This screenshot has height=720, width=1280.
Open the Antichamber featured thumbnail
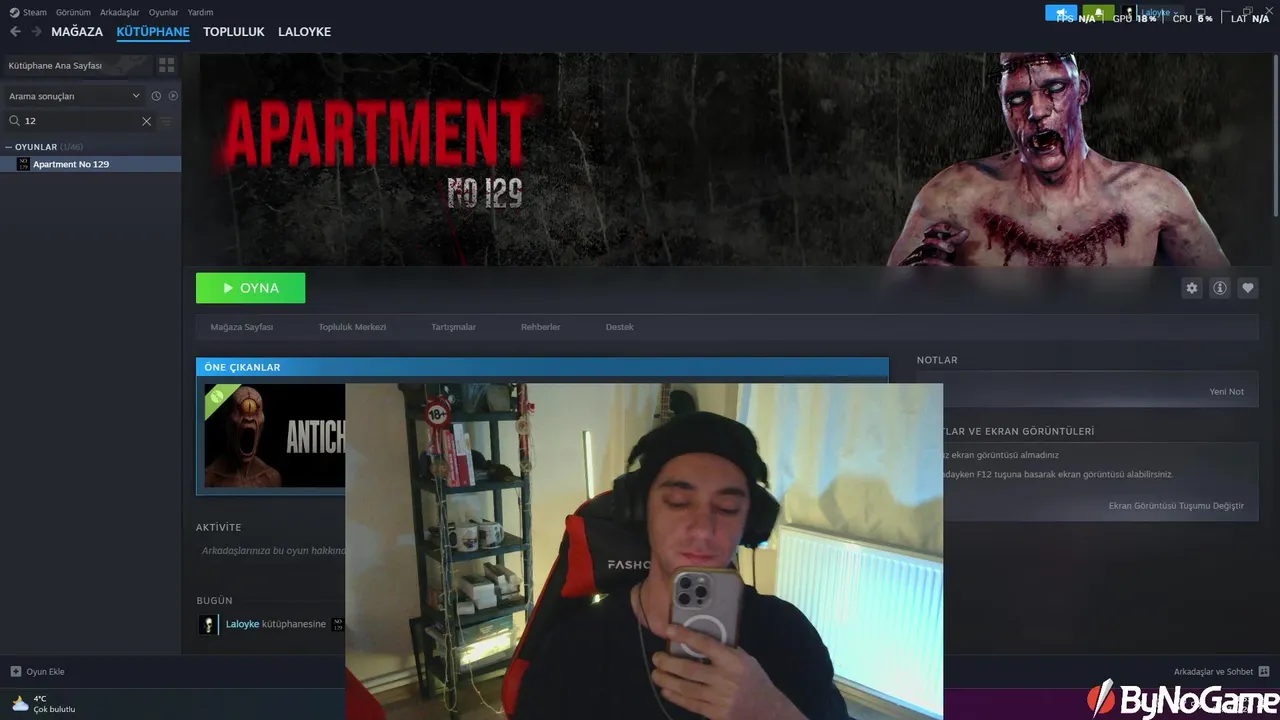pos(275,436)
